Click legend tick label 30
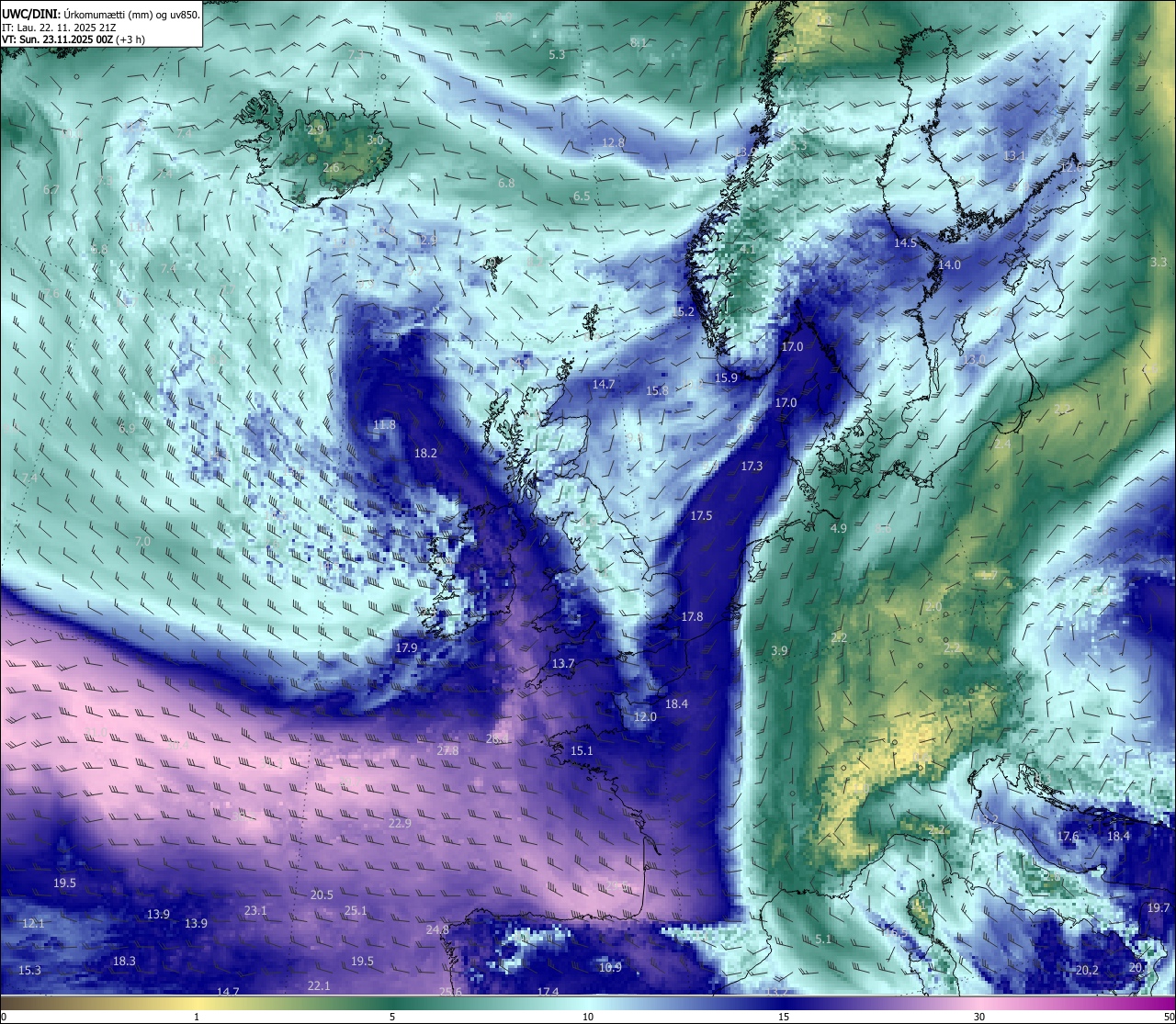The image size is (1176, 1024). click(979, 1017)
